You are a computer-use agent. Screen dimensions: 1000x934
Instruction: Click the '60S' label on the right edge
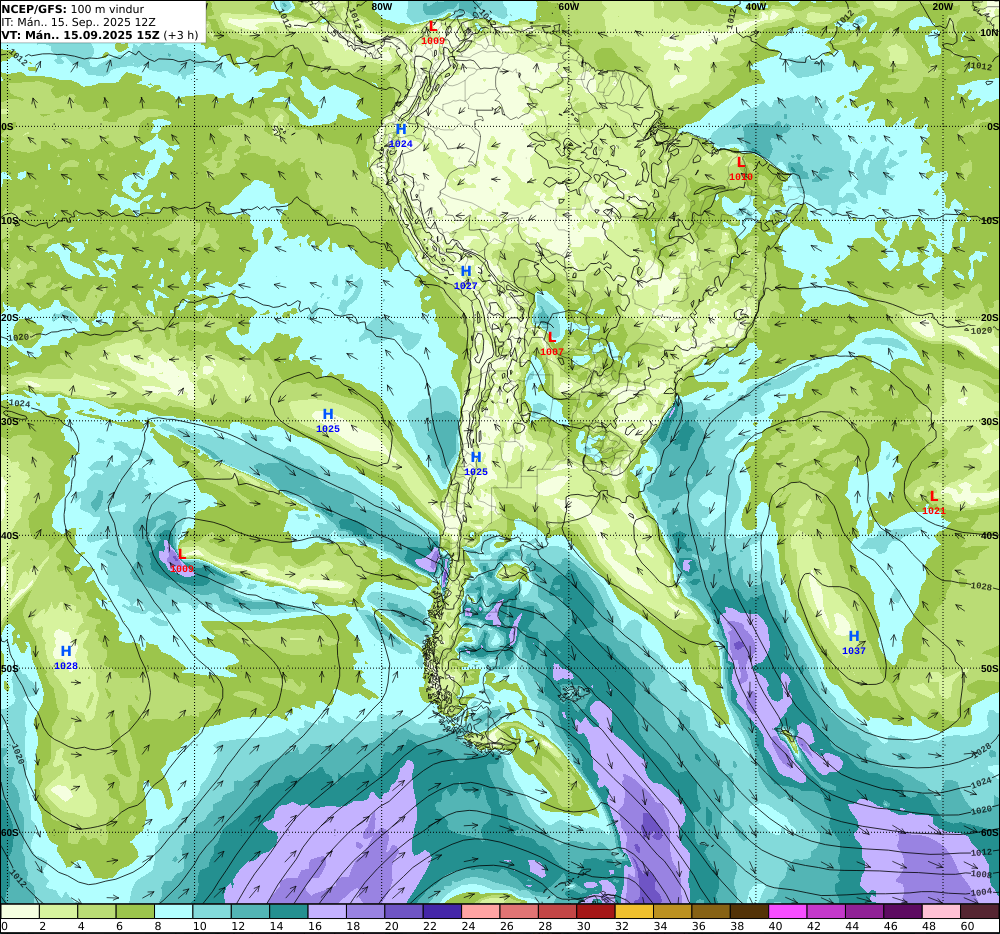(990, 833)
